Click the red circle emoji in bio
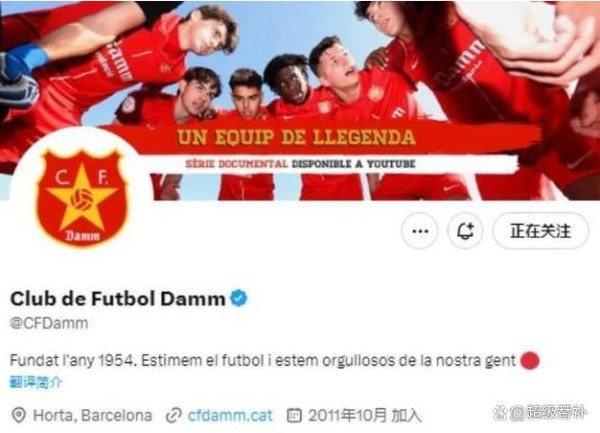 click(530, 360)
